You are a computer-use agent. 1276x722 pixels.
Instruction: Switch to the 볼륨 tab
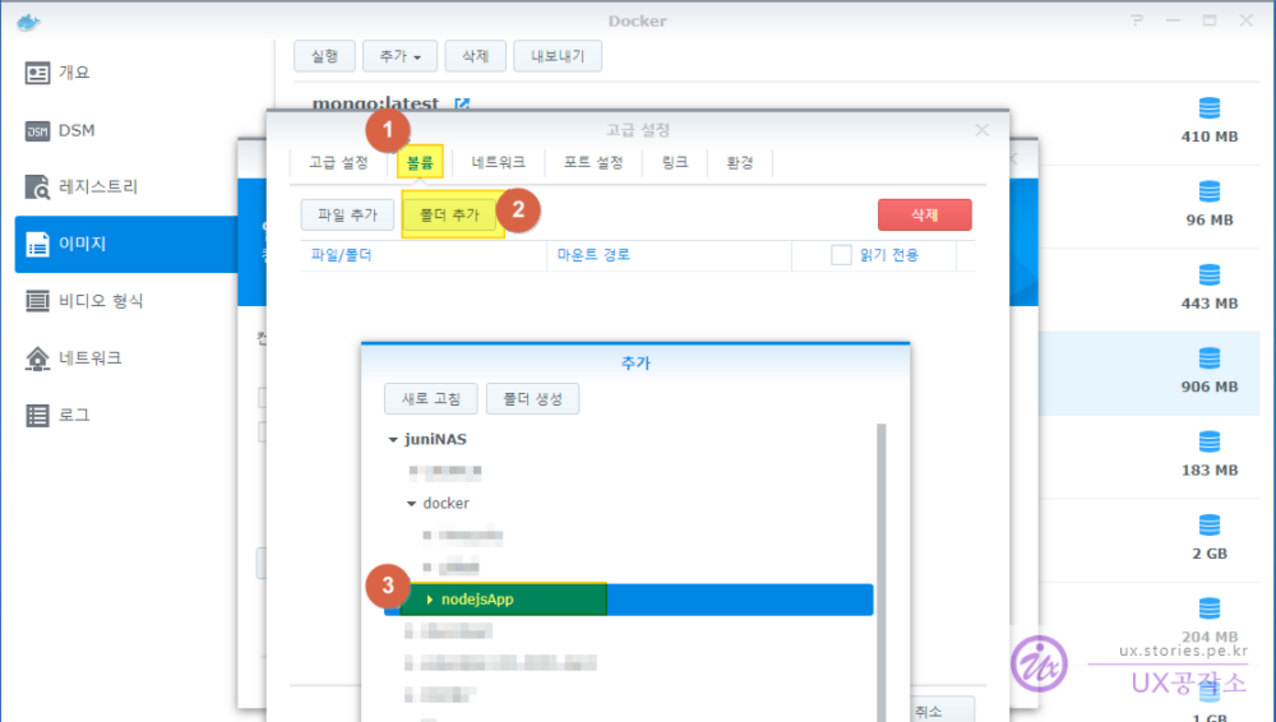(x=420, y=162)
